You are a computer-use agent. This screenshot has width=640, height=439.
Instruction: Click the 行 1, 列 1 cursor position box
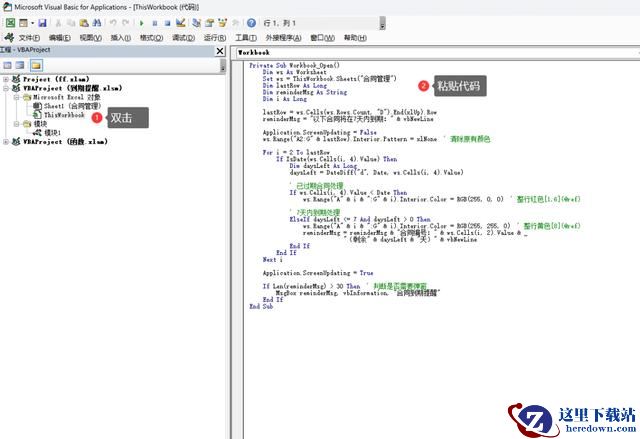tap(320, 23)
